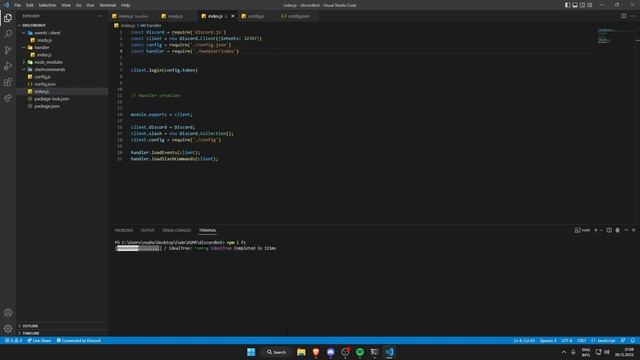Switch to the ready.js editor tab
Screen dimensions: 640x360
pyautogui.click(x=176, y=16)
